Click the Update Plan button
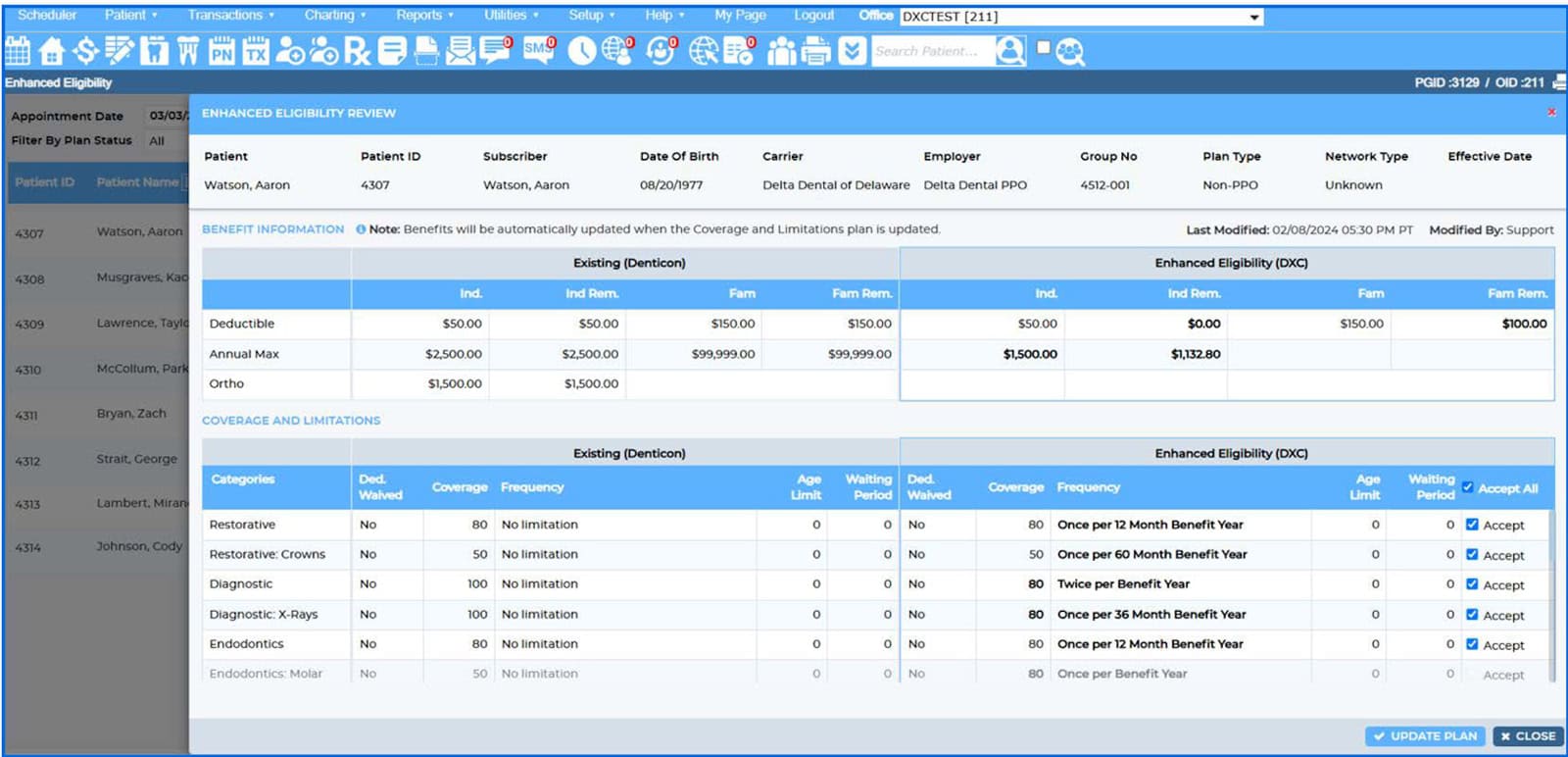This screenshot has width=1568, height=757. [x=1425, y=735]
